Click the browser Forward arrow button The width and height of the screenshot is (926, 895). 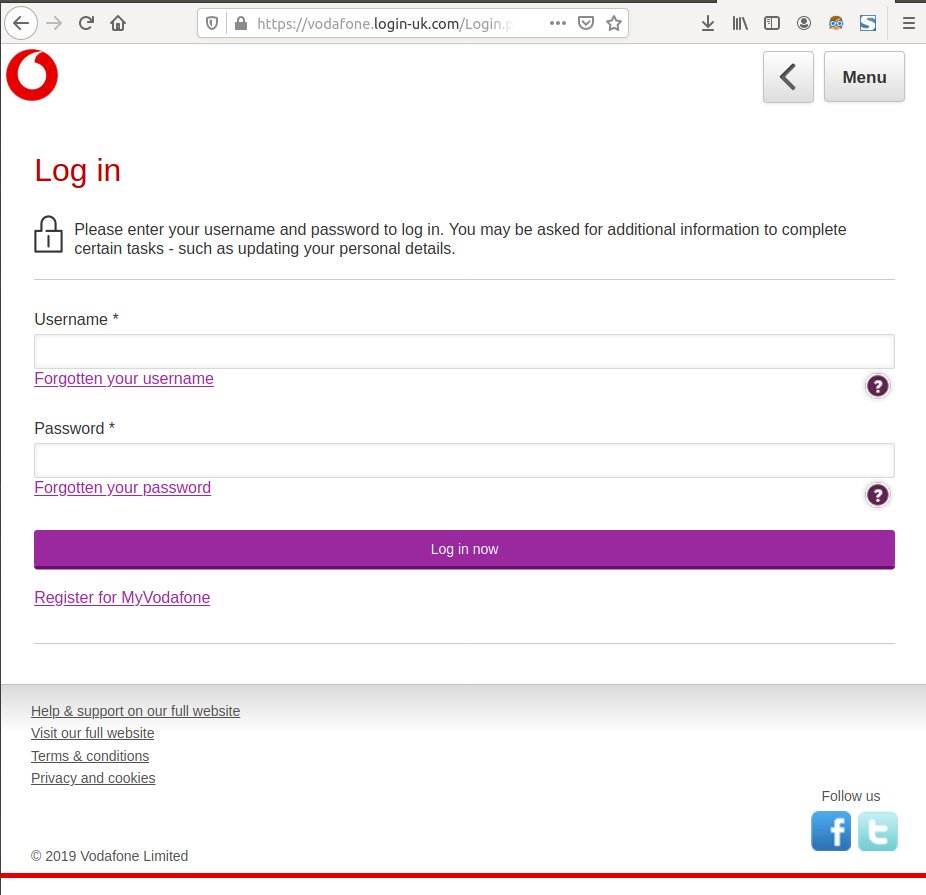point(54,24)
